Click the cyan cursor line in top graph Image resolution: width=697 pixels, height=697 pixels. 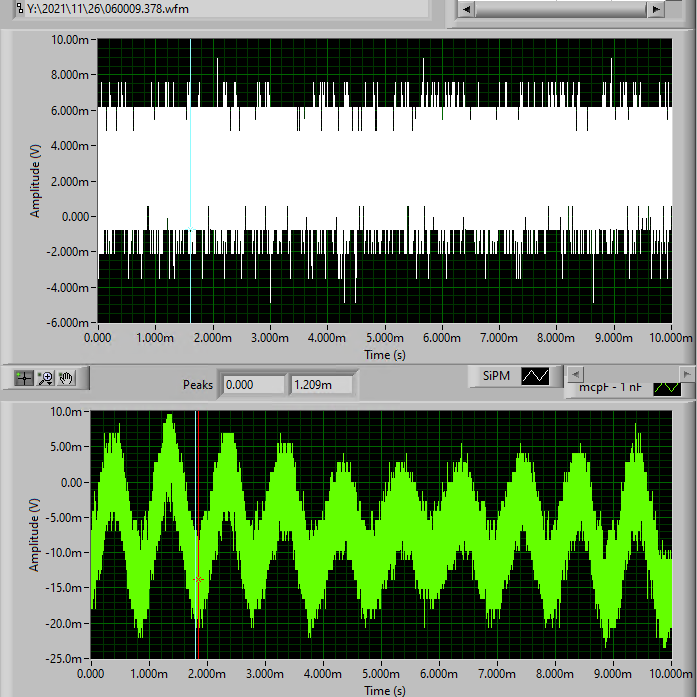[x=190, y=180]
